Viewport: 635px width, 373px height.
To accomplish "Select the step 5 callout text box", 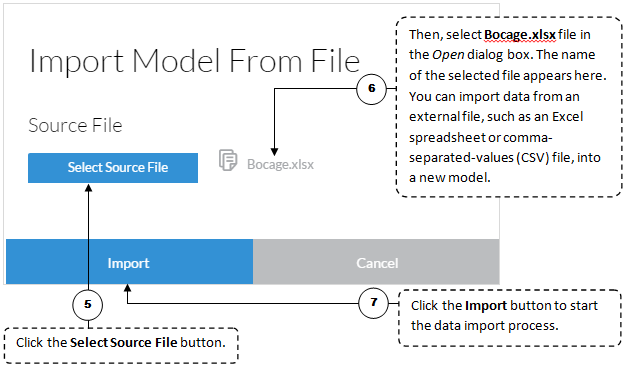I will click(x=121, y=345).
